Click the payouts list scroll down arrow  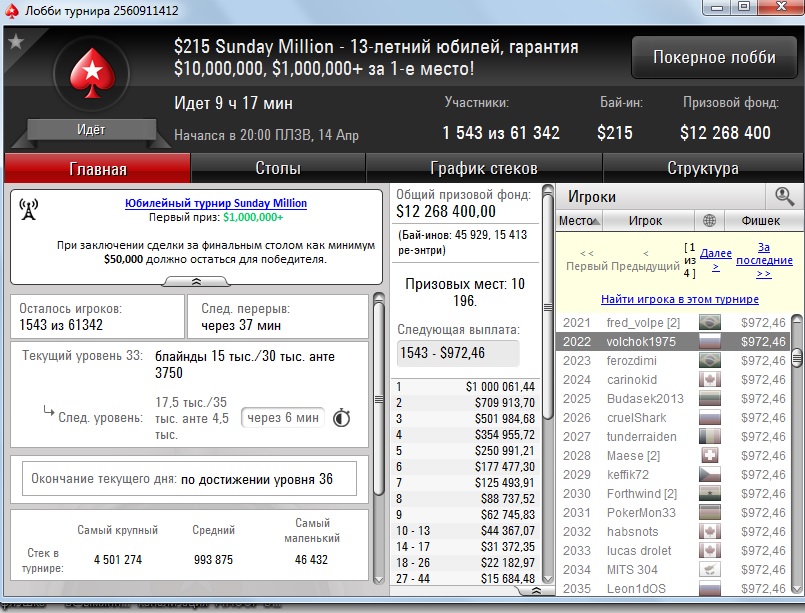[548, 579]
